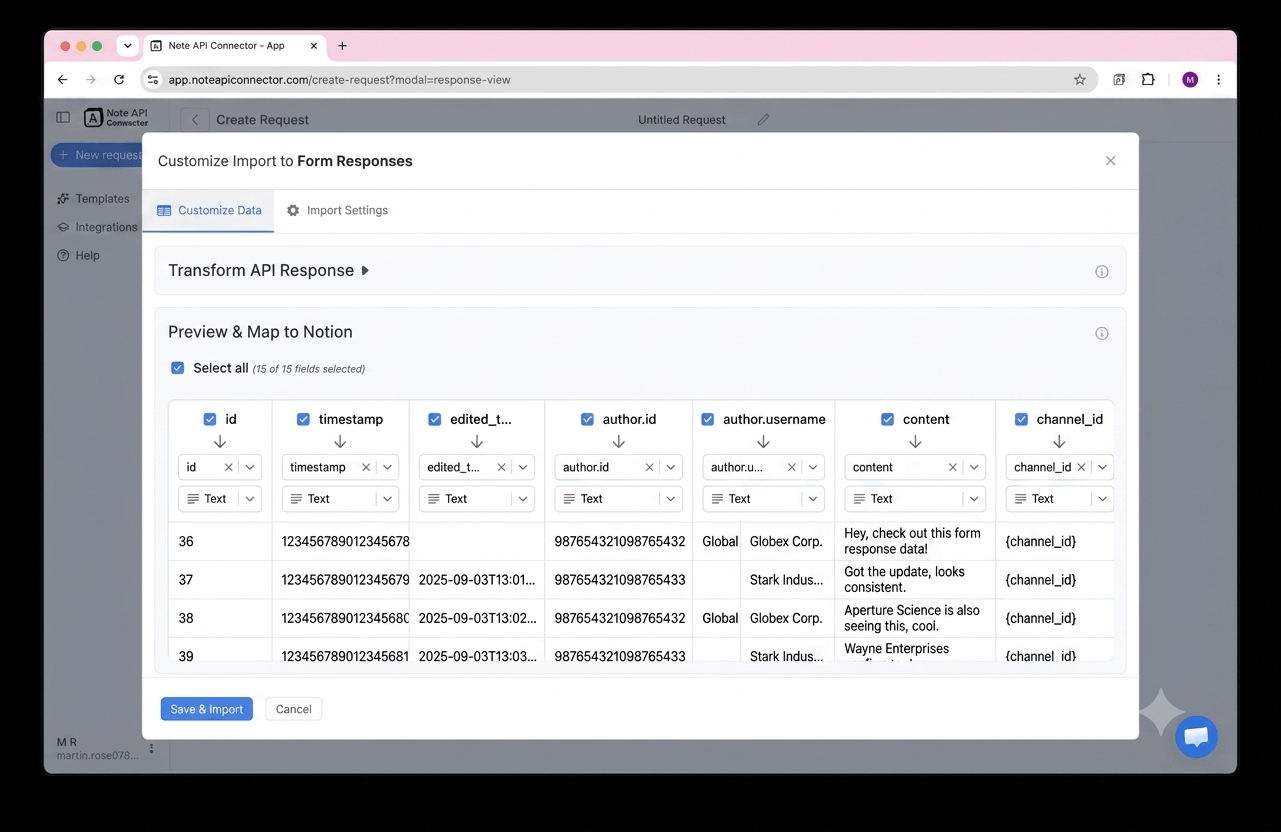Click the 'Hey, check out this form response data!' cell
Screen dimensions: 1281x832
point(915,542)
